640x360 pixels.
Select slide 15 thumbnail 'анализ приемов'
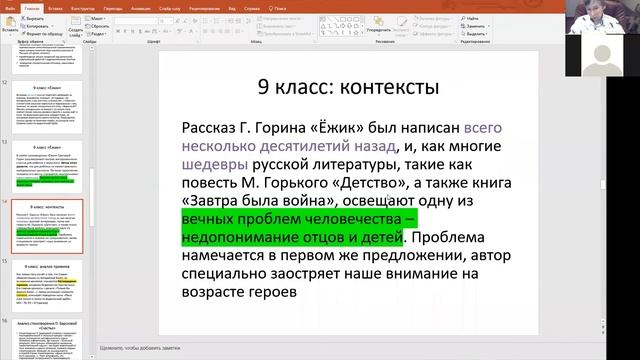tap(47, 286)
